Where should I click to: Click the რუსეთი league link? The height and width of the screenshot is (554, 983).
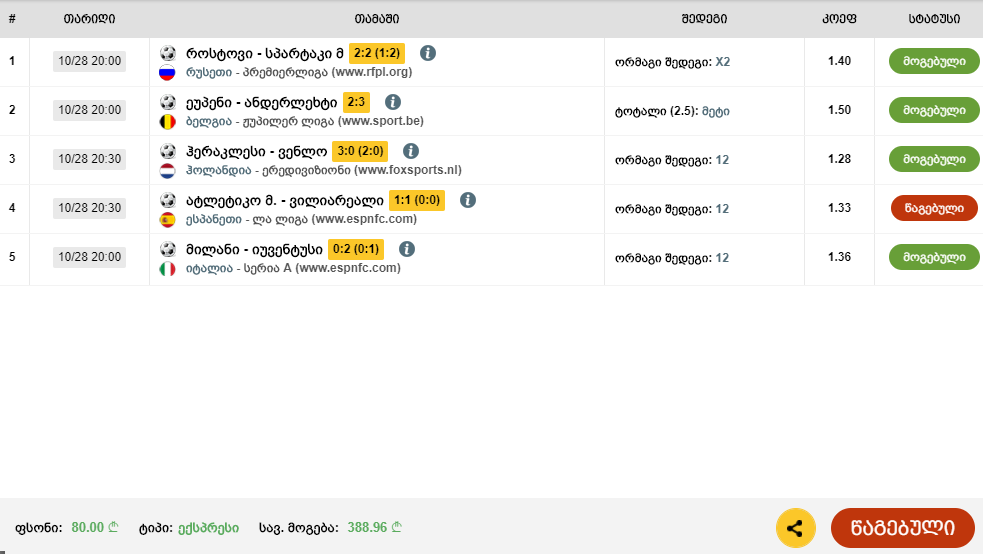point(209,72)
